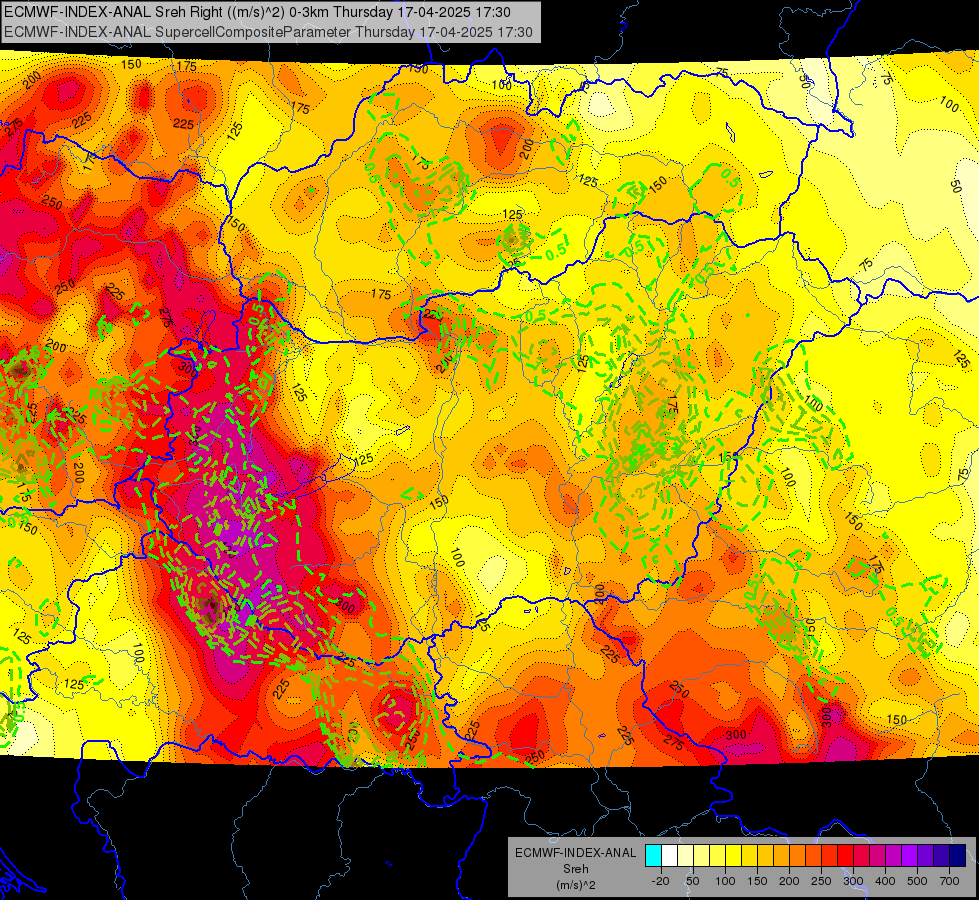Image resolution: width=979 pixels, height=900 pixels.
Task: Click the -20 tick label in legend
Action: point(661,881)
